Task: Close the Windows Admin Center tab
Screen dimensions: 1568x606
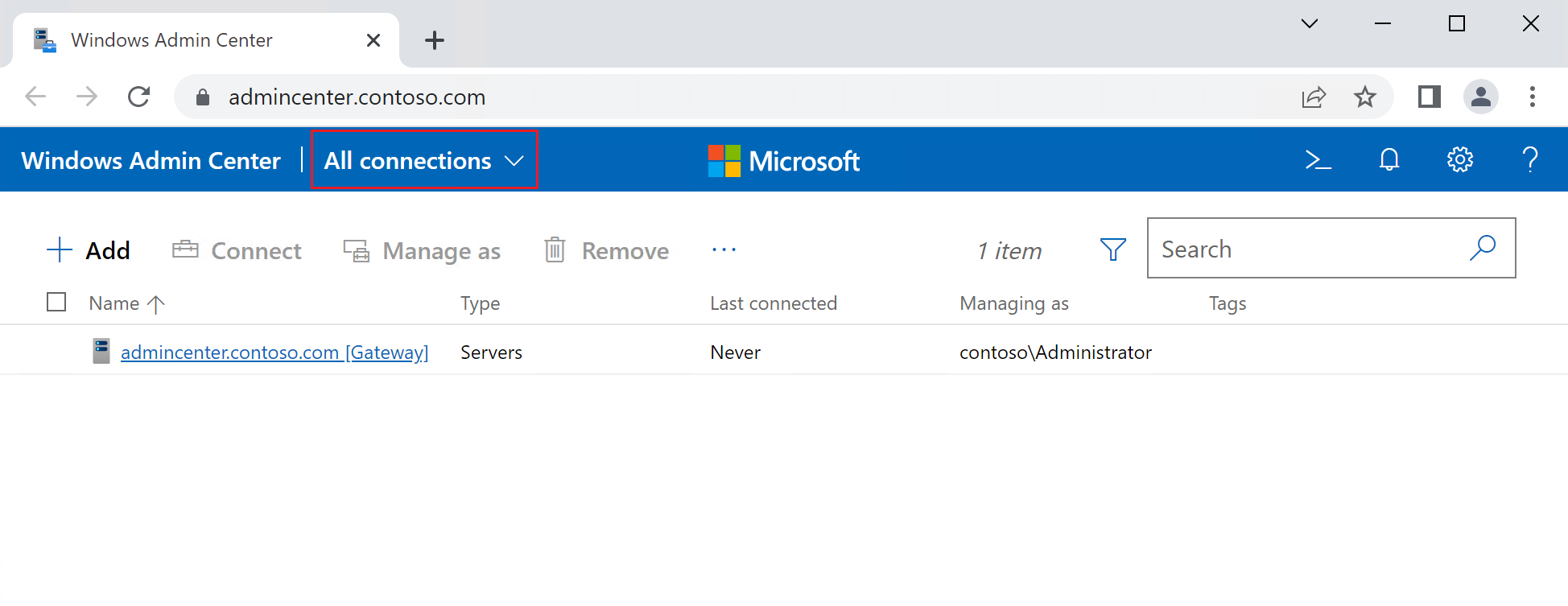Action: click(373, 40)
